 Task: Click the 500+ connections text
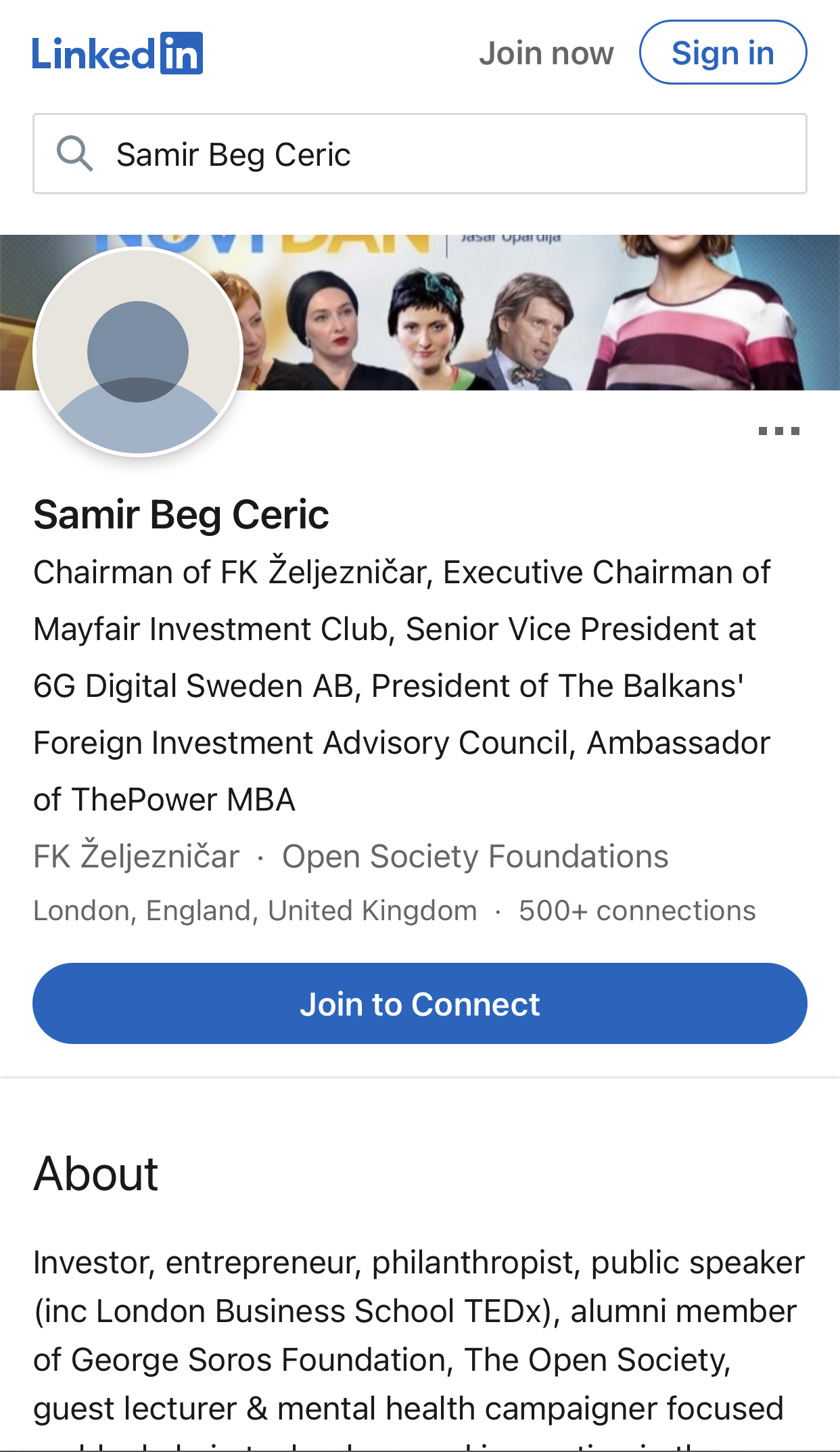636,911
